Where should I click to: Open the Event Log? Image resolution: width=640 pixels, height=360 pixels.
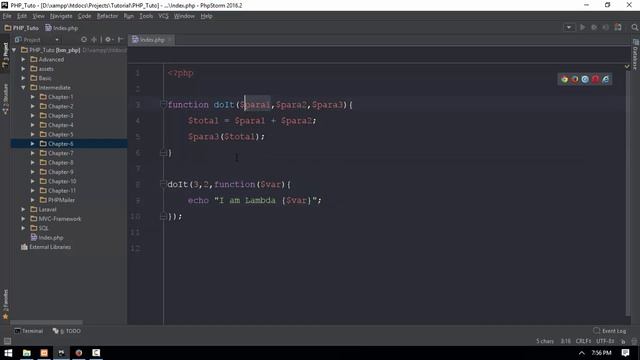pos(609,331)
